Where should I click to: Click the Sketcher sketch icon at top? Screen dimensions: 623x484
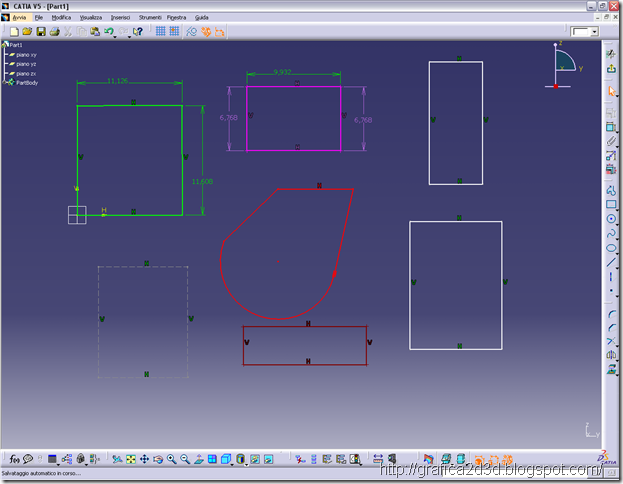tap(611, 54)
